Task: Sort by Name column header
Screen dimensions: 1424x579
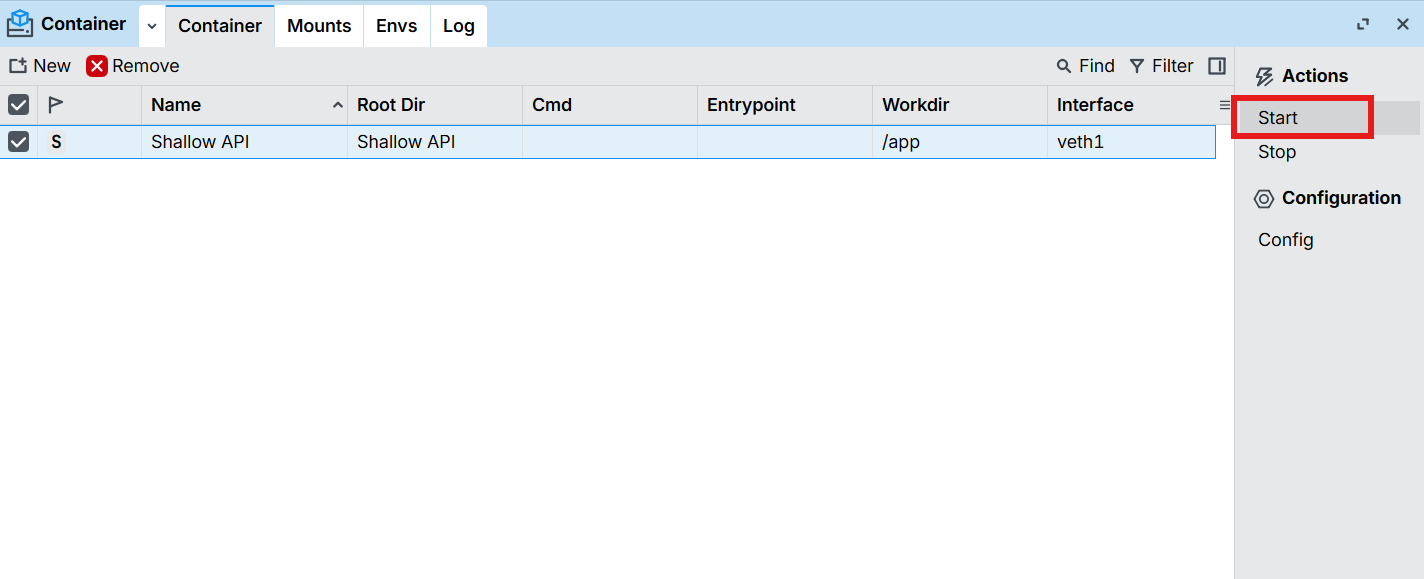Action: coord(176,105)
